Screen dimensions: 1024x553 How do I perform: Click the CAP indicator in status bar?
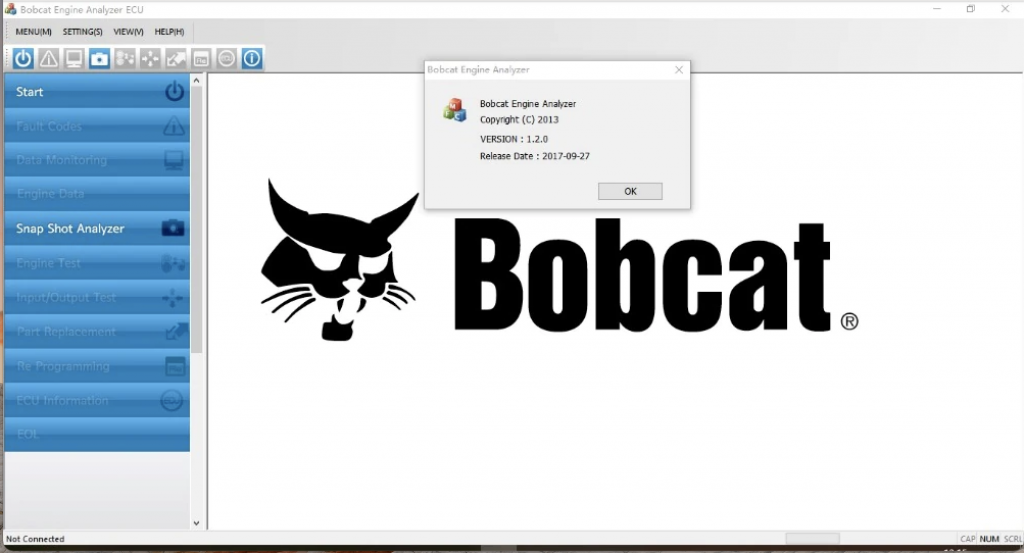tap(968, 539)
